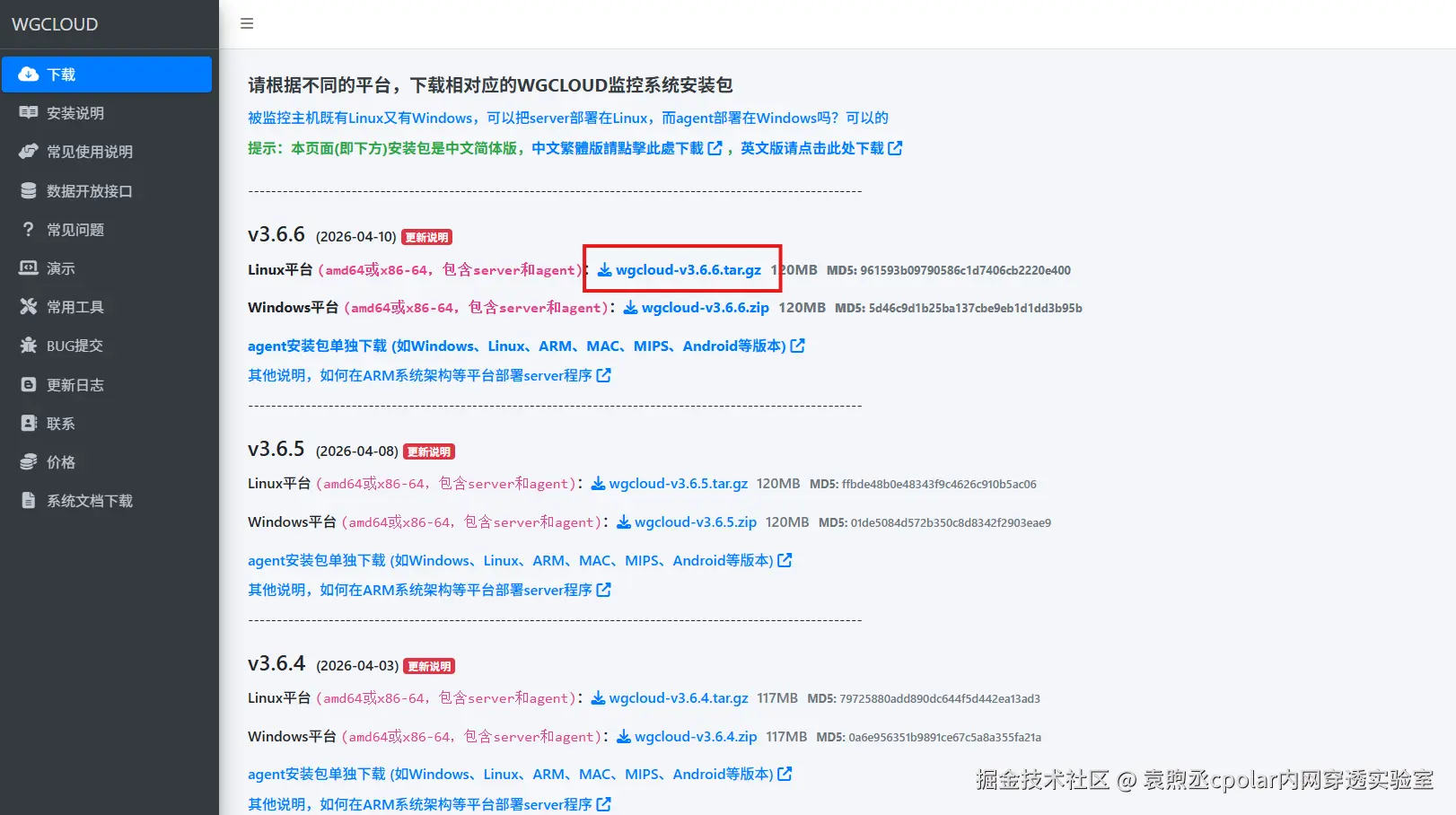The width and height of the screenshot is (1456, 815).
Task: Click download icon before wgcloud-v3.6.4.zip
Action: pos(624,737)
